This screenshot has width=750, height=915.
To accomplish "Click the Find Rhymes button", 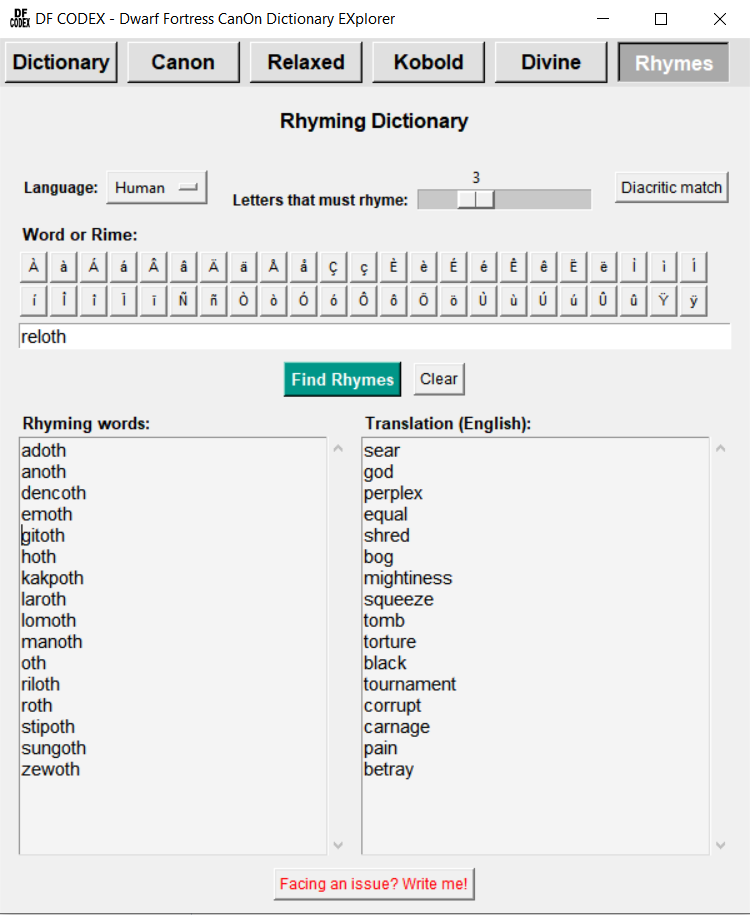I will coord(342,379).
